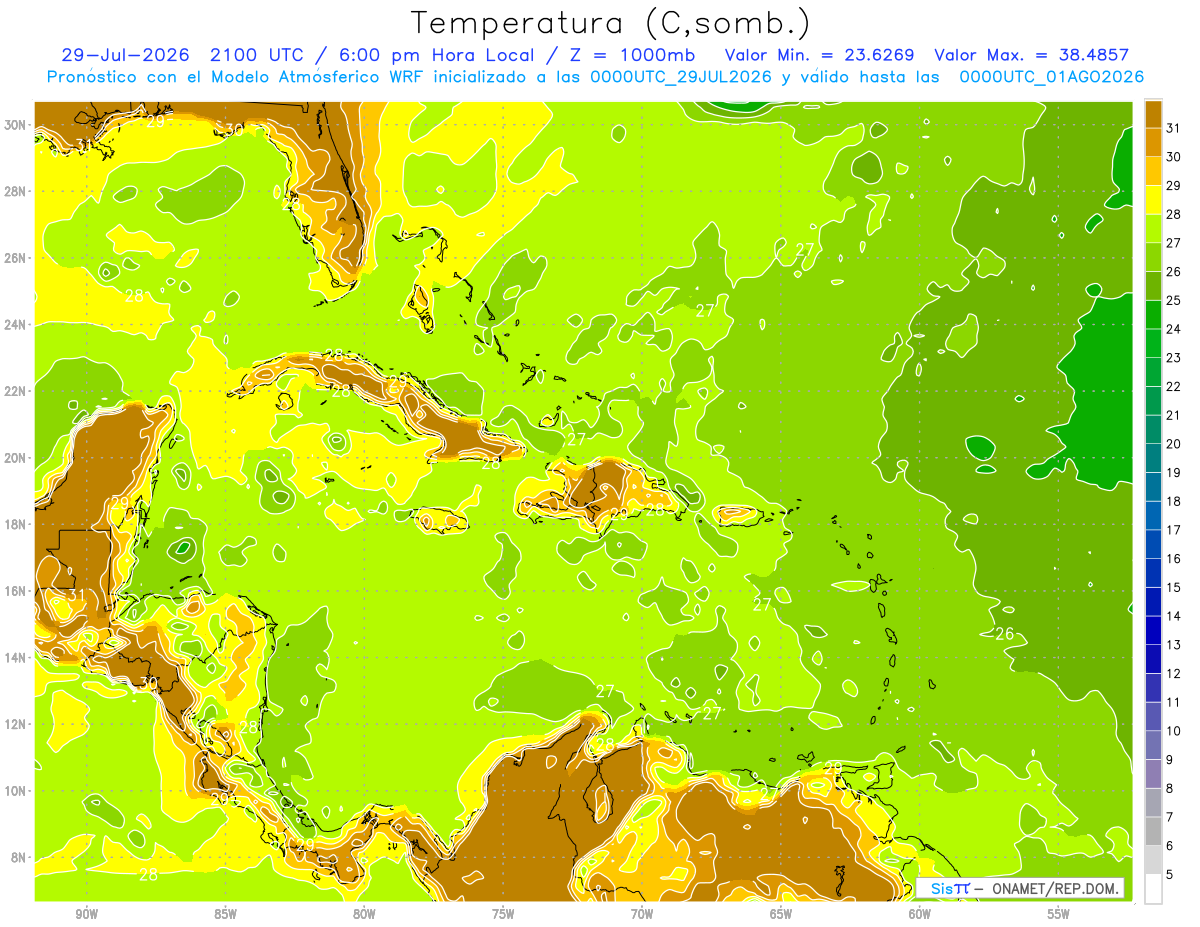
Task: Click color scale label "9"
Action: [1170, 760]
